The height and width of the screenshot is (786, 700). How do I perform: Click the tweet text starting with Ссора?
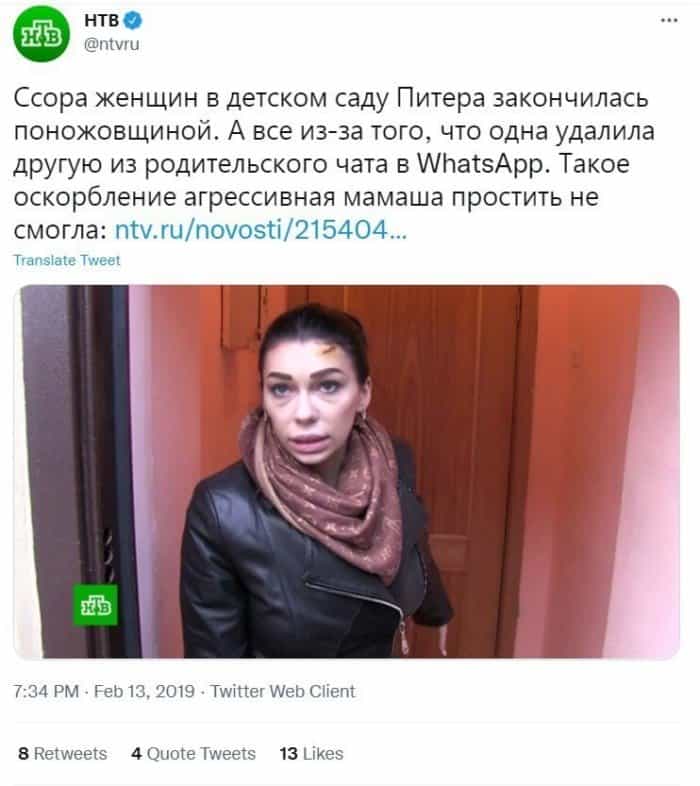(334, 164)
